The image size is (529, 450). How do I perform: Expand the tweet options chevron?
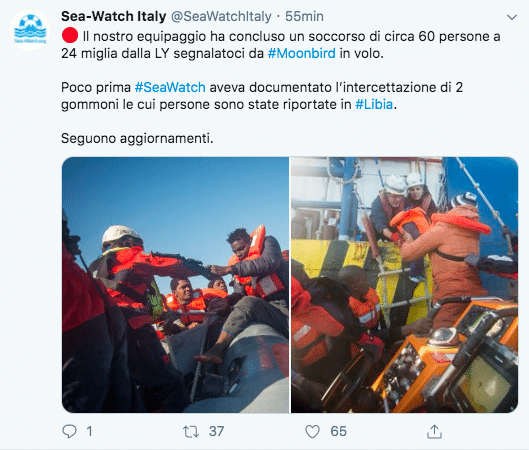512,17
